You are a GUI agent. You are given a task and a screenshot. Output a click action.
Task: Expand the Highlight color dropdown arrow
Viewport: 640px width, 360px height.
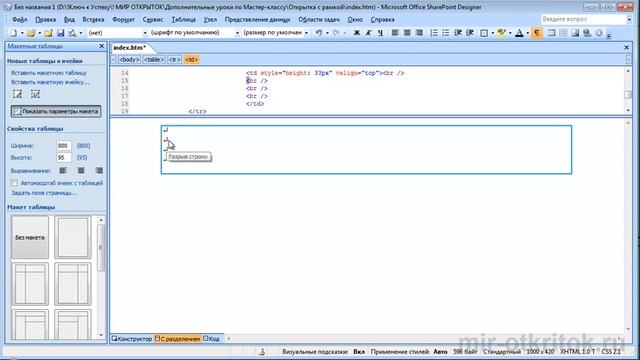pos(510,33)
